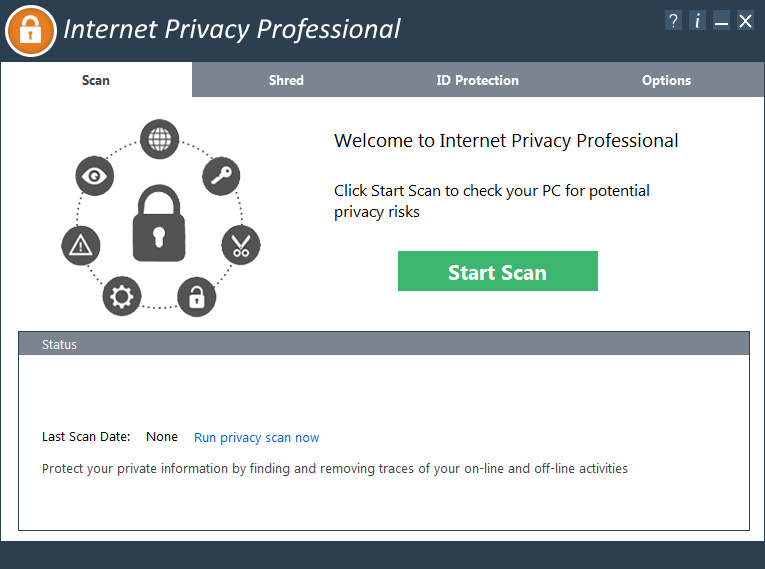765x569 pixels.
Task: Click the gear icon in the circle
Action: click(122, 296)
